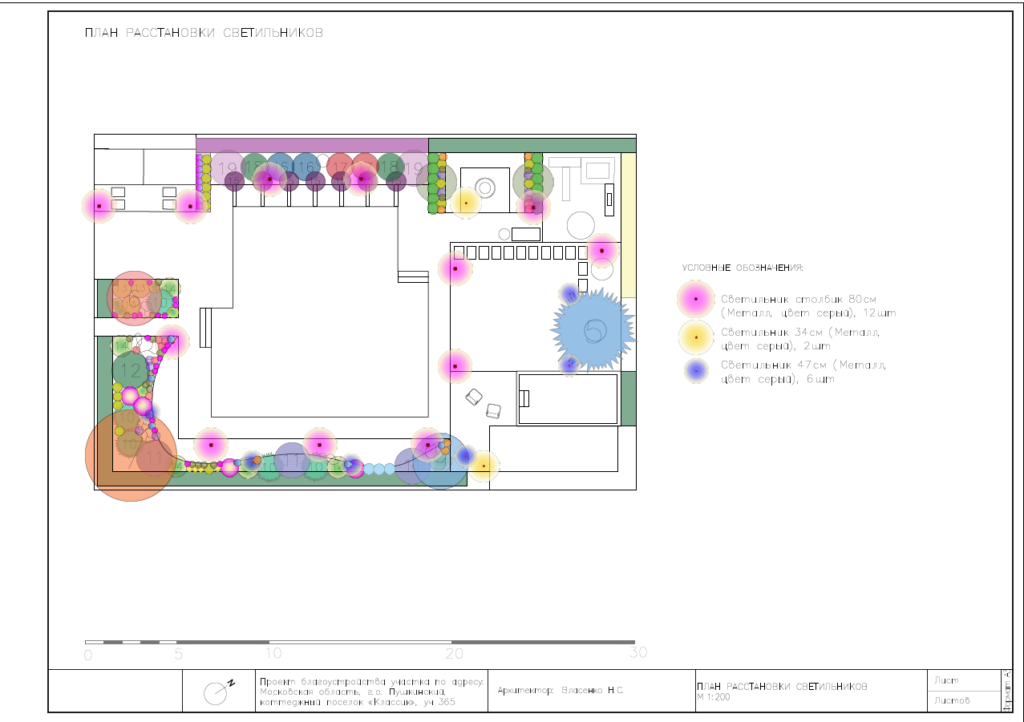Screen dimensions: 1024x722
Task: Click the north arrow compass in title block
Action: 216,691
